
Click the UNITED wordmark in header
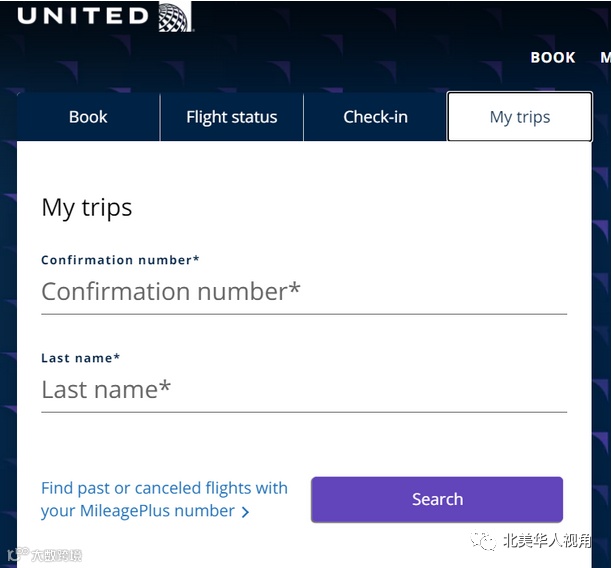[x=83, y=16]
